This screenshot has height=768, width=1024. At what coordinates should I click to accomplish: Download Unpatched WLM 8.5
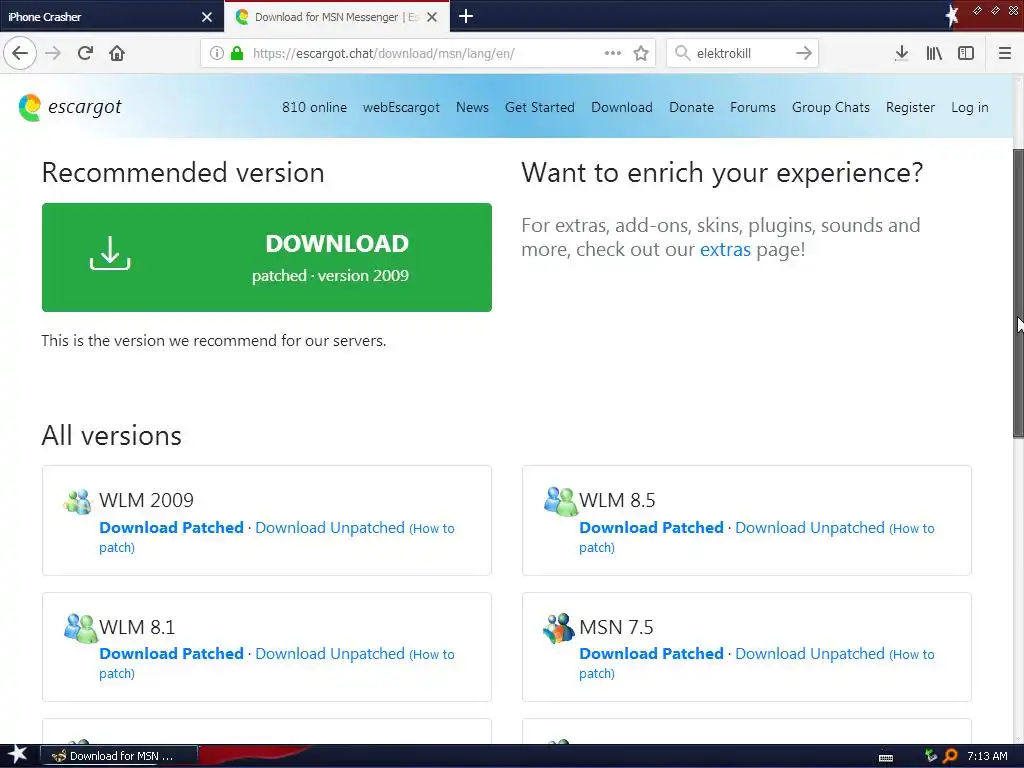810,528
